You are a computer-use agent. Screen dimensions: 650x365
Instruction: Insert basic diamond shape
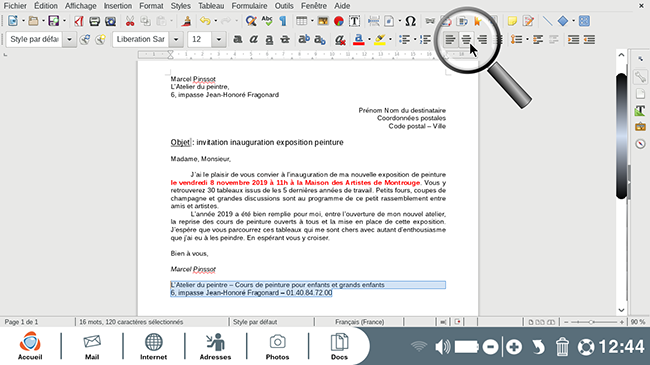tap(563, 21)
